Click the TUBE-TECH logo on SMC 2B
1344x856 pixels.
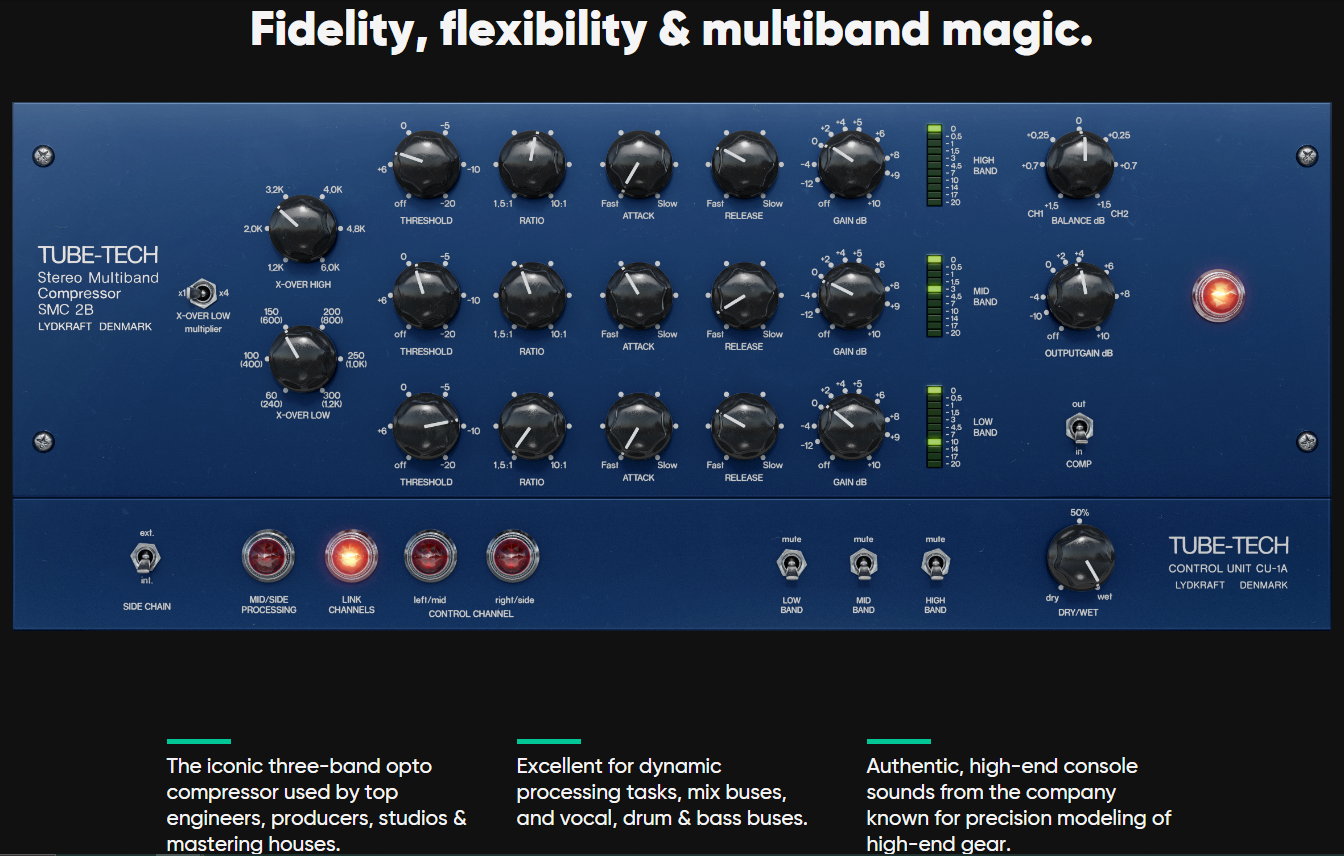[x=98, y=255]
